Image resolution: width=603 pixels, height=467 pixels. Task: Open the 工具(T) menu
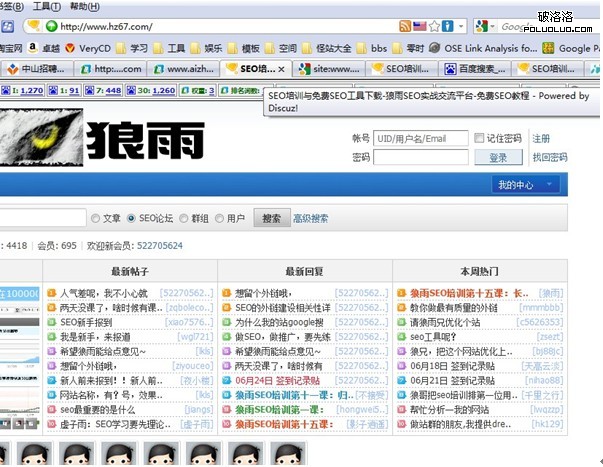coord(47,6)
